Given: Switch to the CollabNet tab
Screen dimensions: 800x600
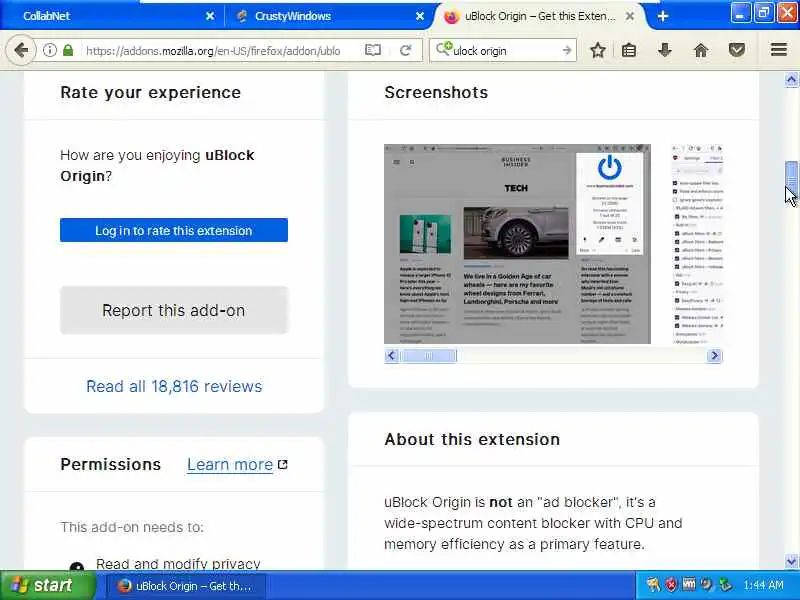Looking at the screenshot, I should 111,16.
